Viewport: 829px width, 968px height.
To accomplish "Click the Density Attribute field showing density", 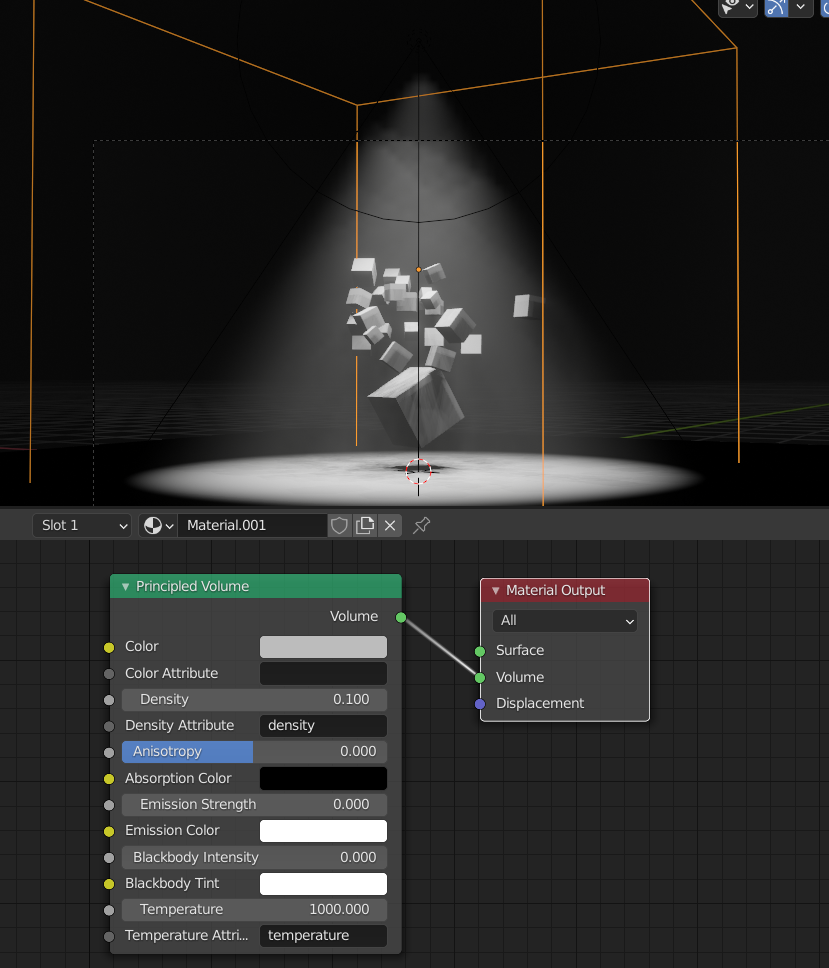I will (x=323, y=725).
